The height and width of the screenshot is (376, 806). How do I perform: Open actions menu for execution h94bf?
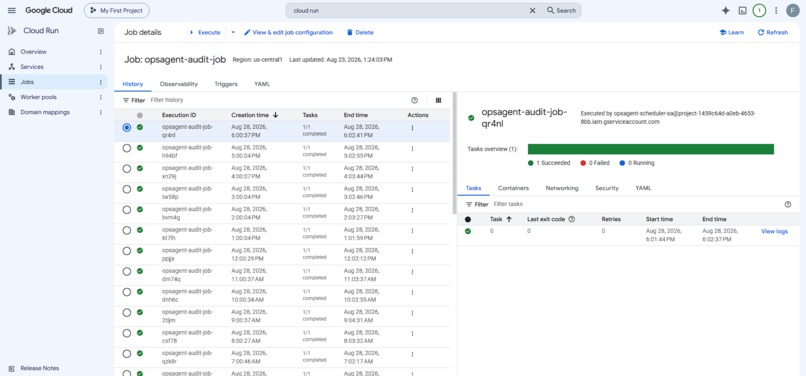(x=412, y=149)
